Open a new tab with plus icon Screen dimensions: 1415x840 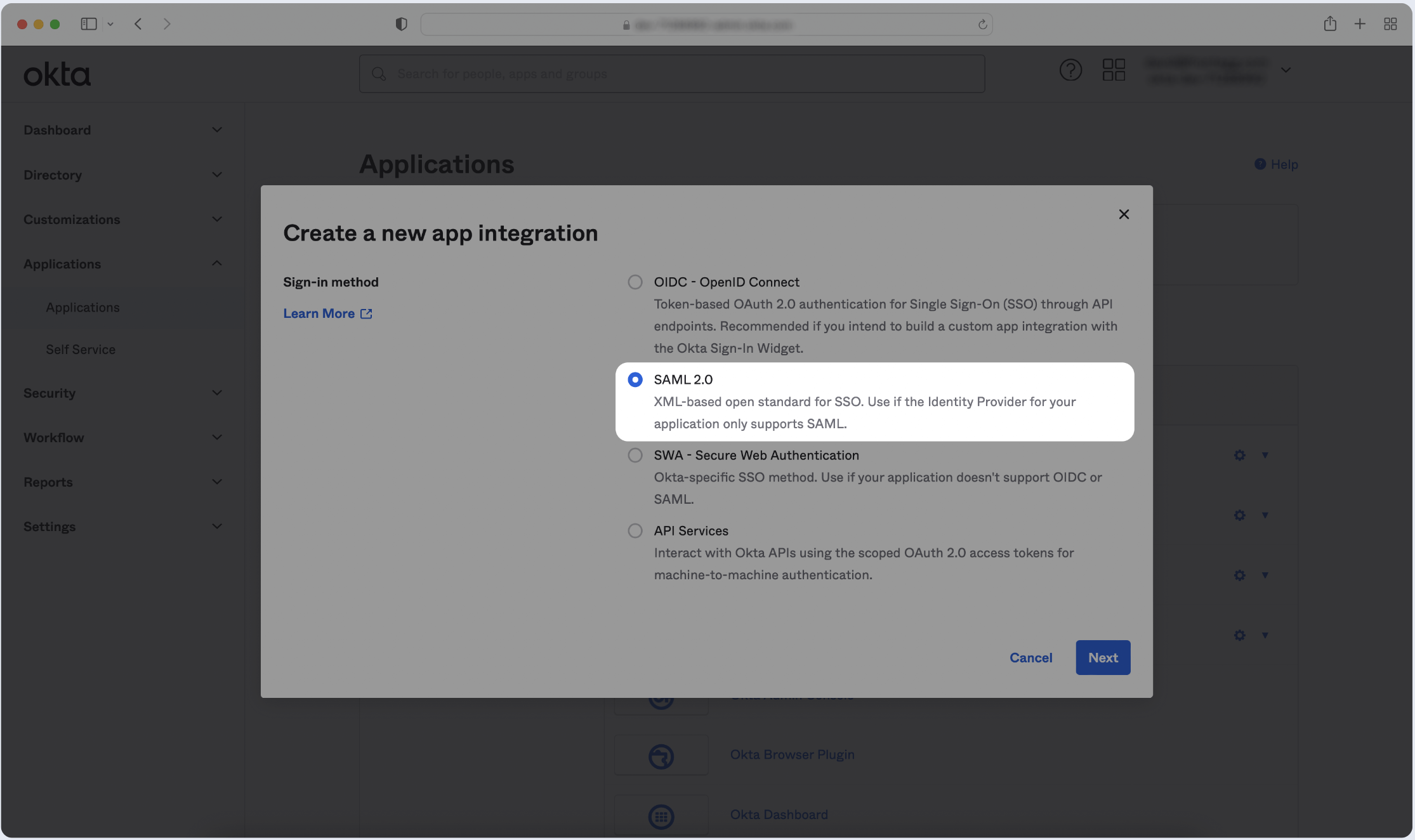tap(1360, 24)
